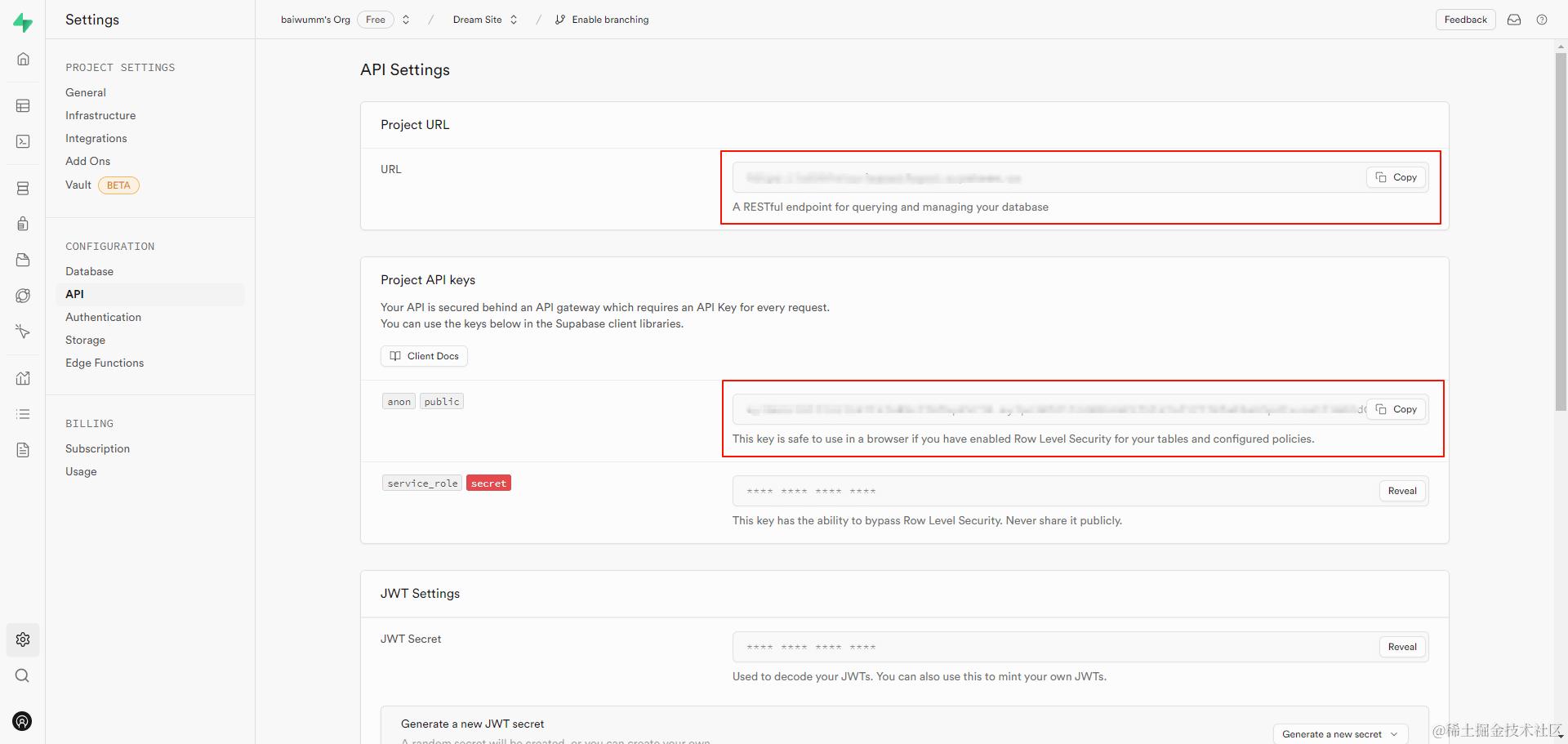Image resolution: width=1568 pixels, height=744 pixels.
Task: Open Authentication configuration
Action: [x=103, y=317]
